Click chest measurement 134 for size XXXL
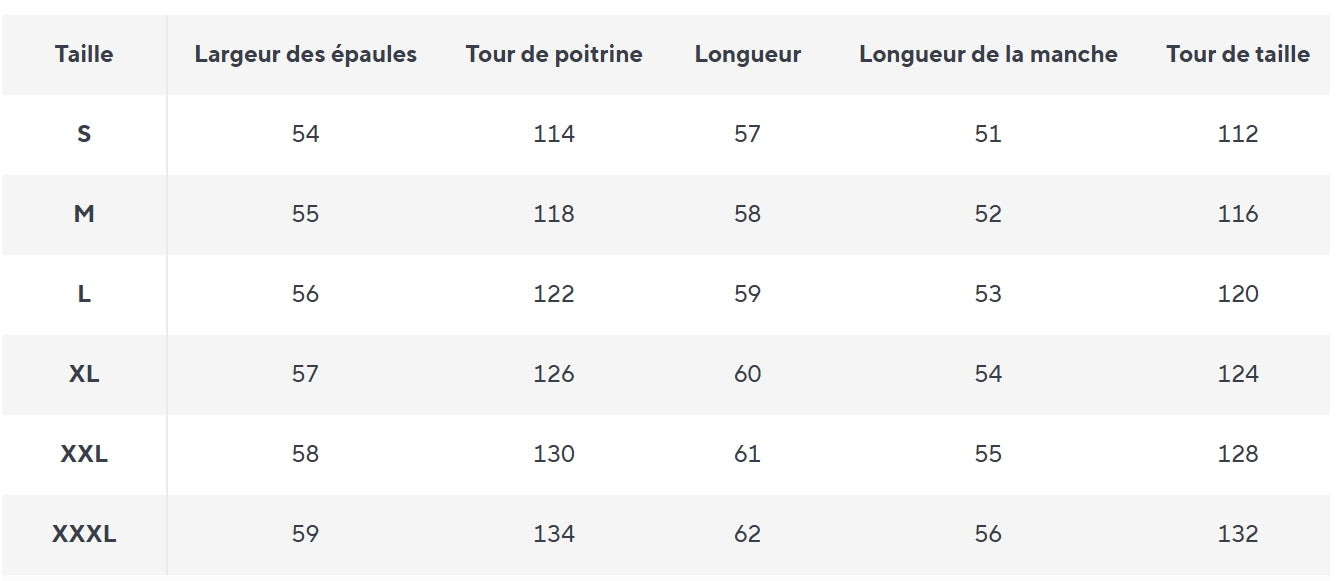The height and width of the screenshot is (581, 1339). point(554,534)
